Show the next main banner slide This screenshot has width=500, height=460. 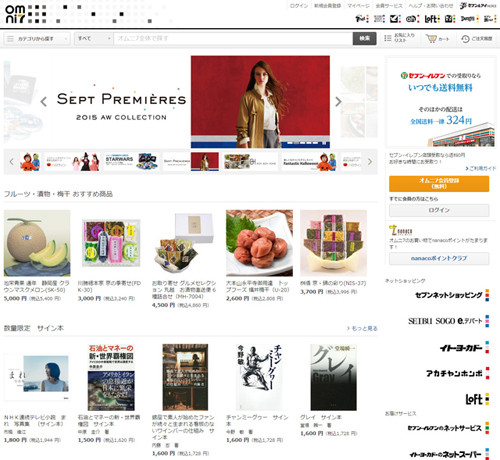tap(338, 101)
